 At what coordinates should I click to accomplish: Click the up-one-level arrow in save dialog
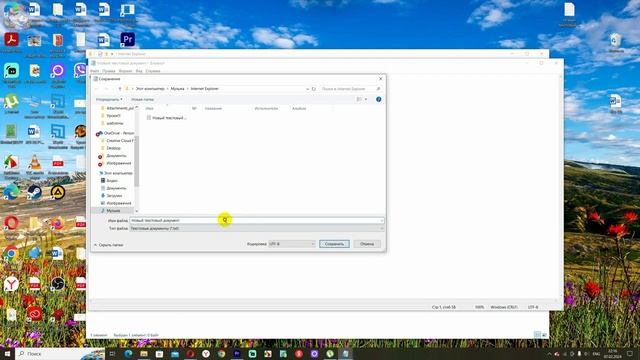120,89
